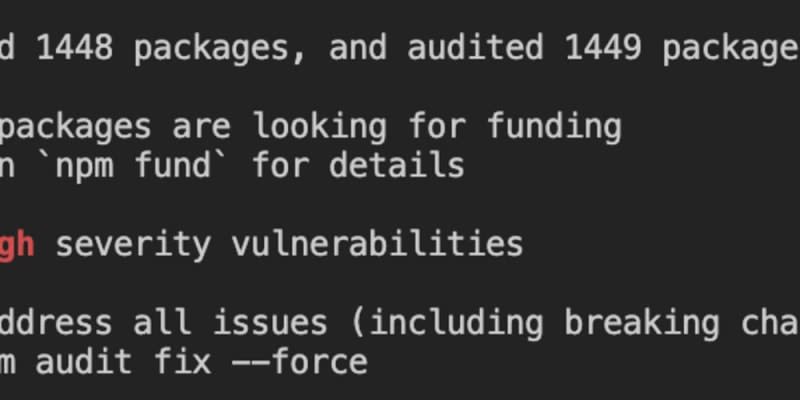Viewport: 800px width, 400px height.
Task: Click the number 1448 in terminal output
Action: click(x=75, y=48)
